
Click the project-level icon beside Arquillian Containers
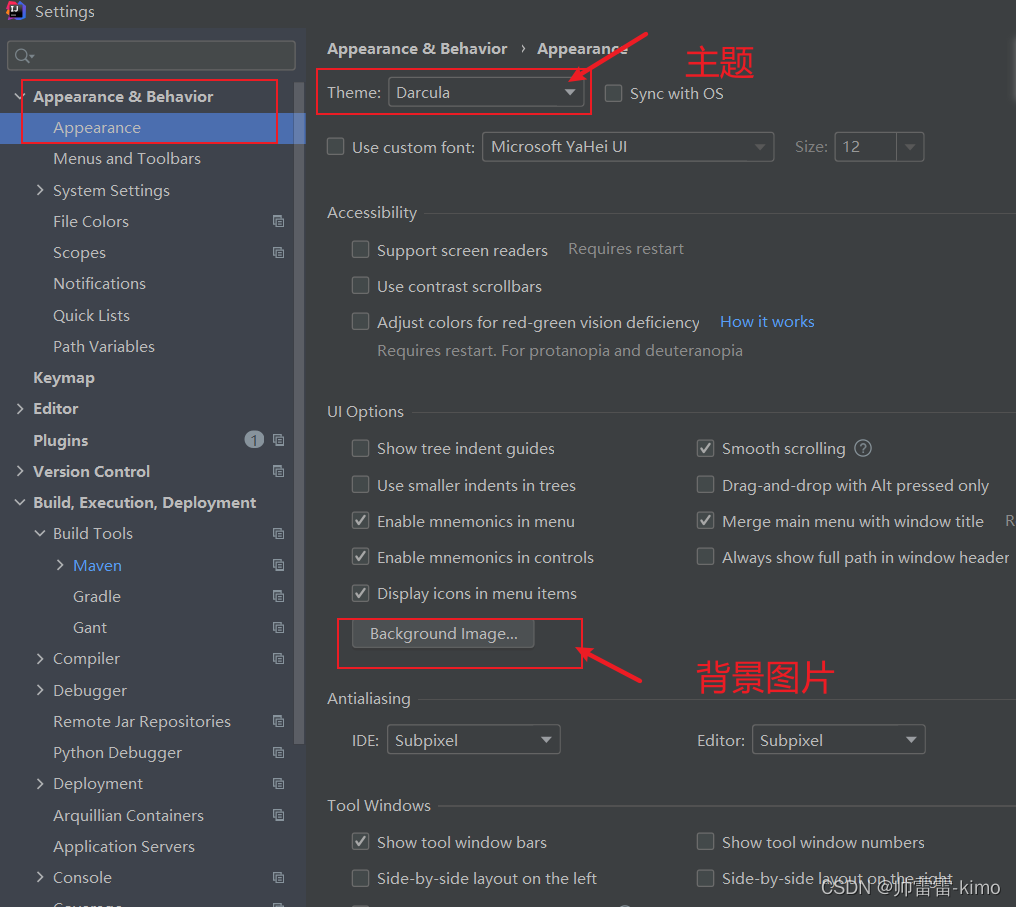click(x=279, y=815)
